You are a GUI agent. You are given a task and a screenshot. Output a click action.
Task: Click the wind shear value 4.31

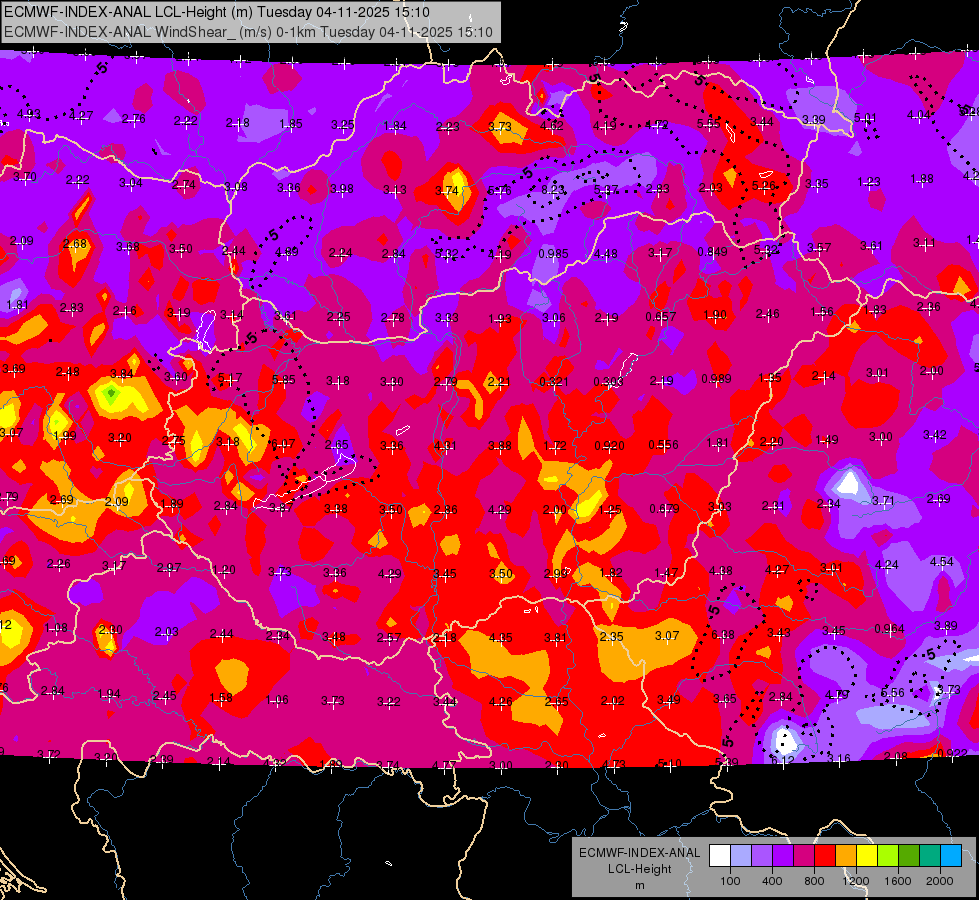tap(445, 446)
